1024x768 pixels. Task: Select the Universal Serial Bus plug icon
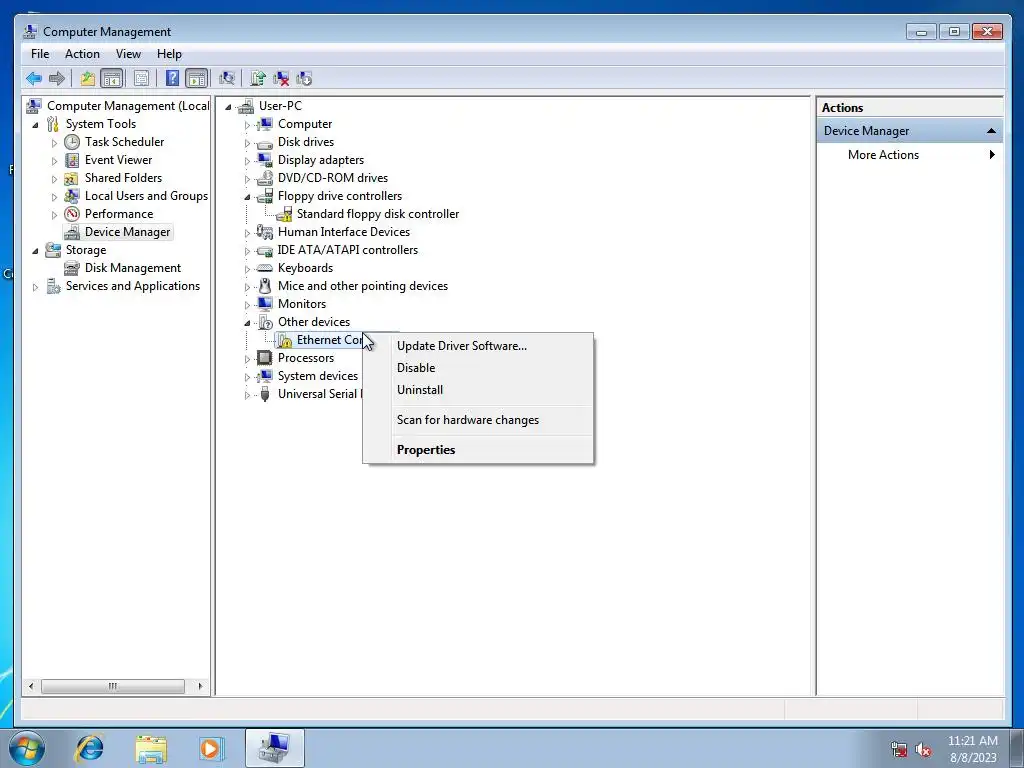click(264, 394)
